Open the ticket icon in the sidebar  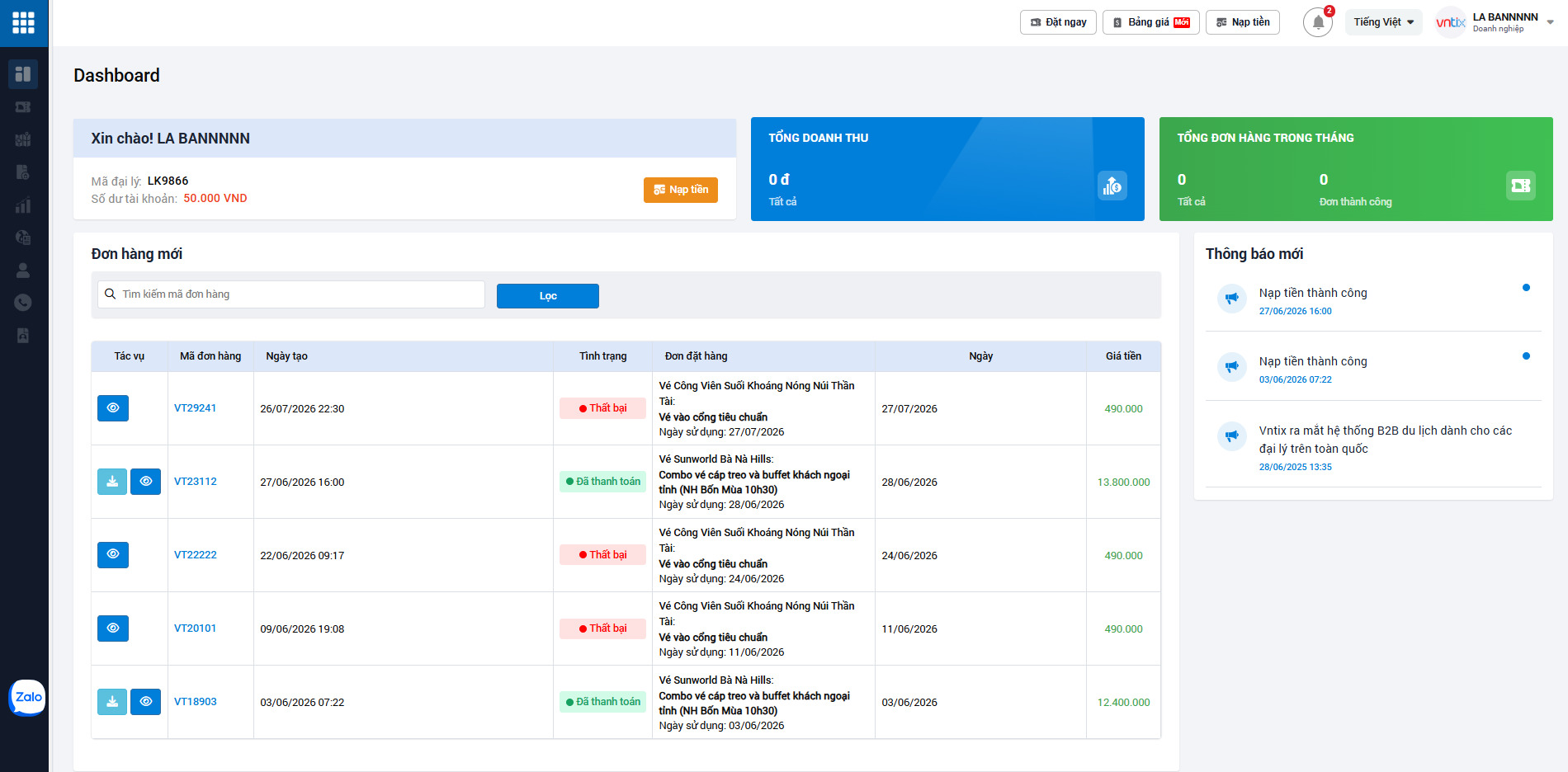23,107
